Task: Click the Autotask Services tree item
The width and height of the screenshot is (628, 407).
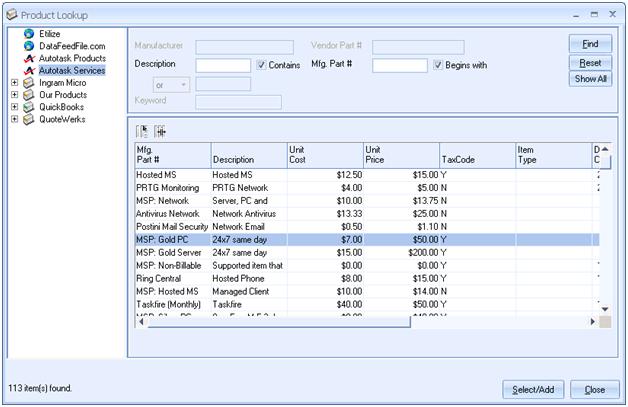Action: [72, 70]
